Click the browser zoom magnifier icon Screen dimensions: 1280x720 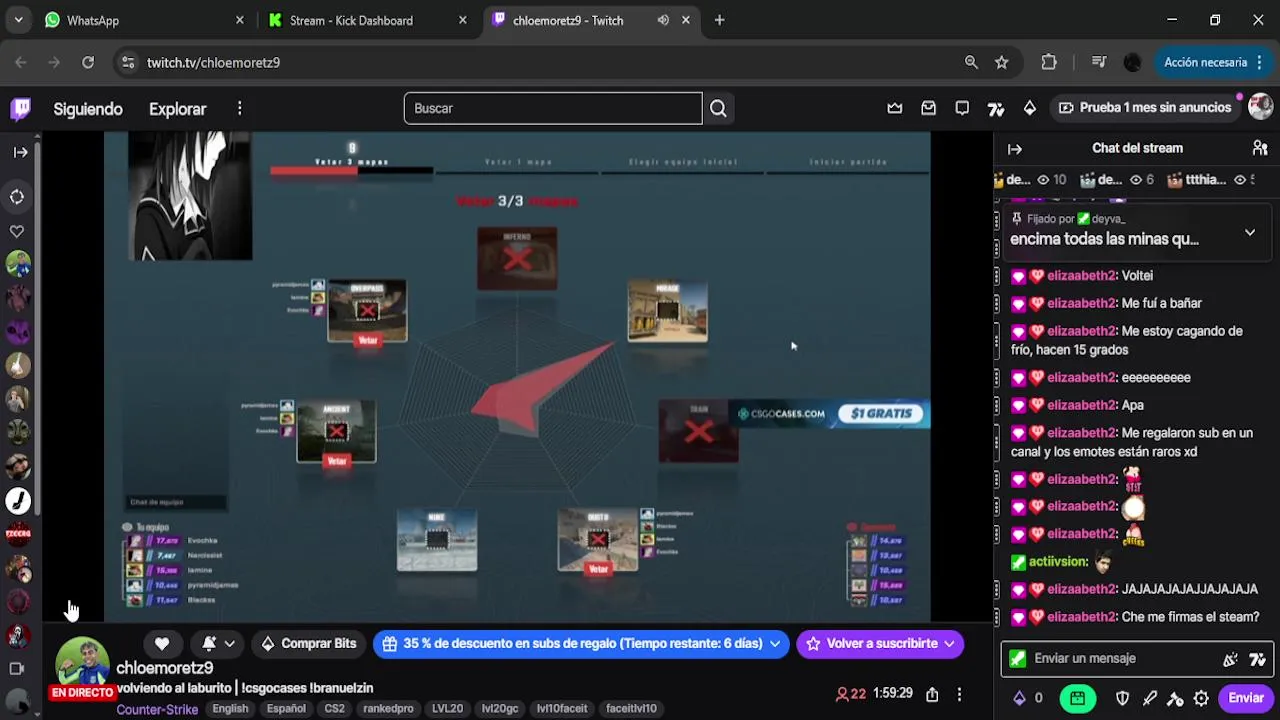[x=971, y=62]
